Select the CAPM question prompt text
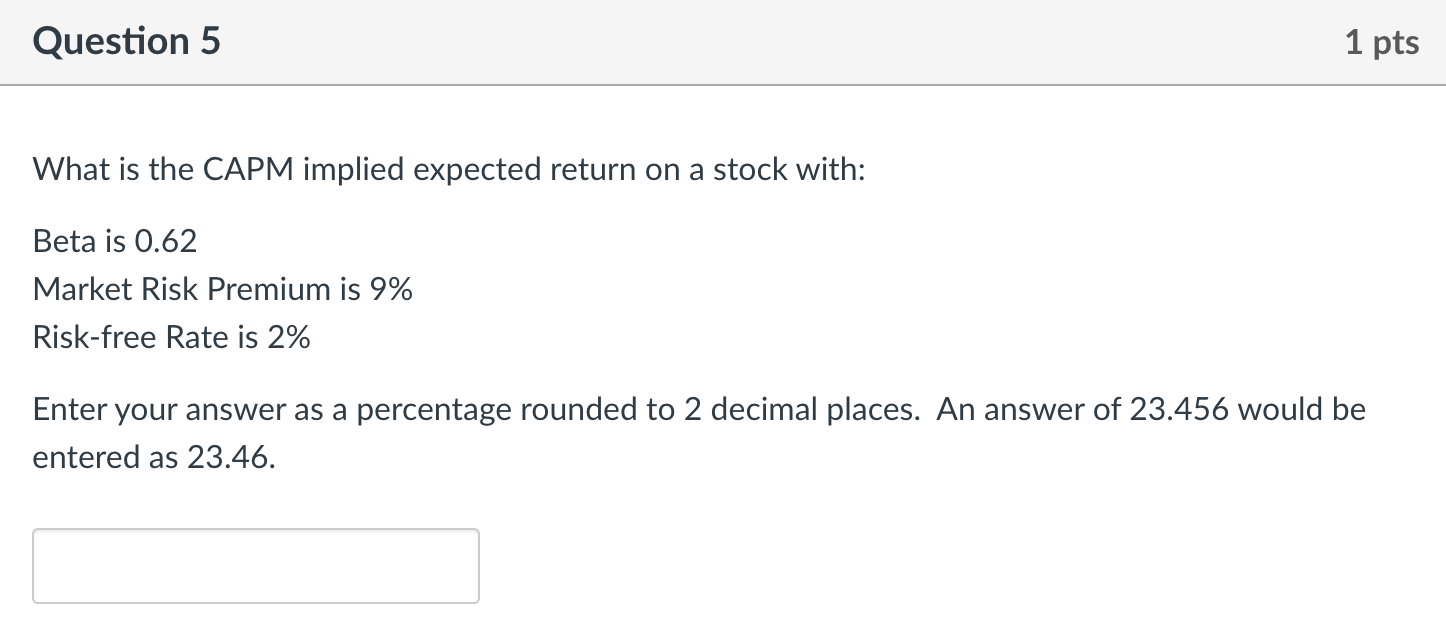This screenshot has width=1446, height=630. coord(447,169)
